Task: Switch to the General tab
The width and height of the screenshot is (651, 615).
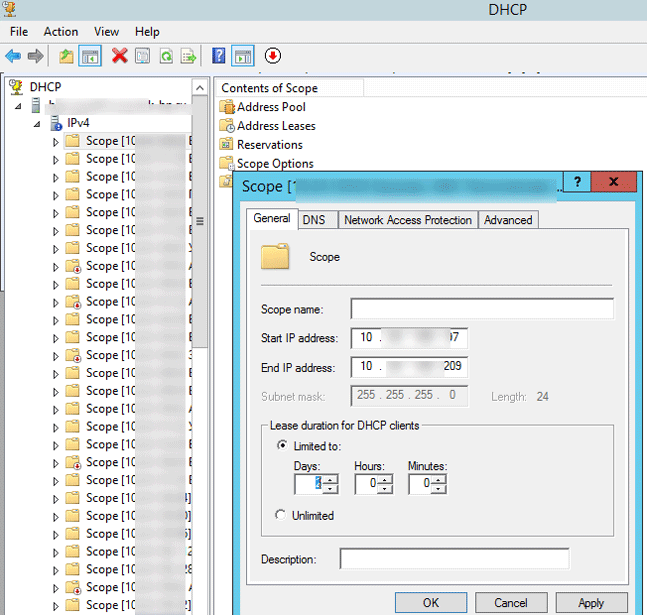Action: tap(272, 218)
